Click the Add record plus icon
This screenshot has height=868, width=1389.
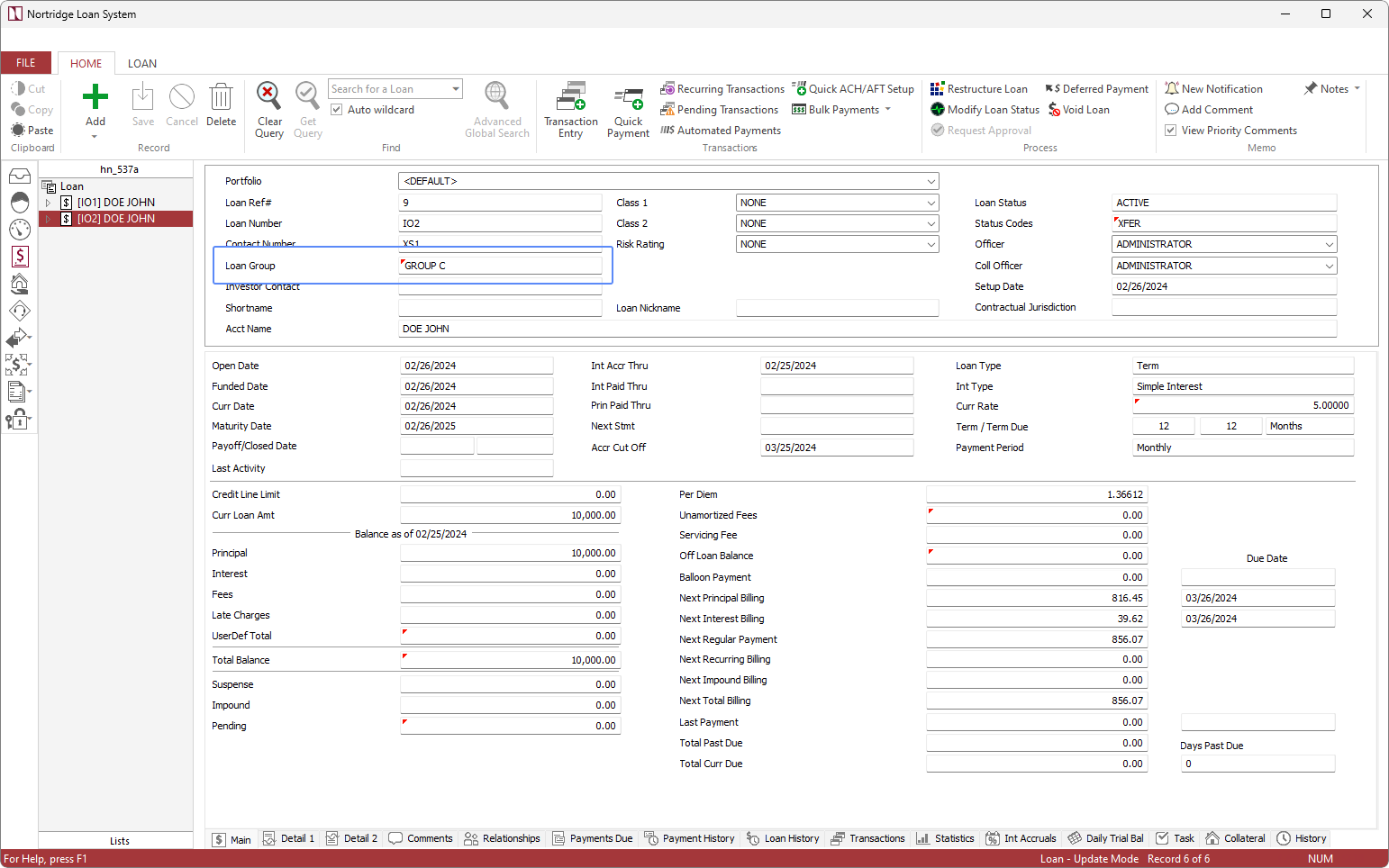(95, 97)
